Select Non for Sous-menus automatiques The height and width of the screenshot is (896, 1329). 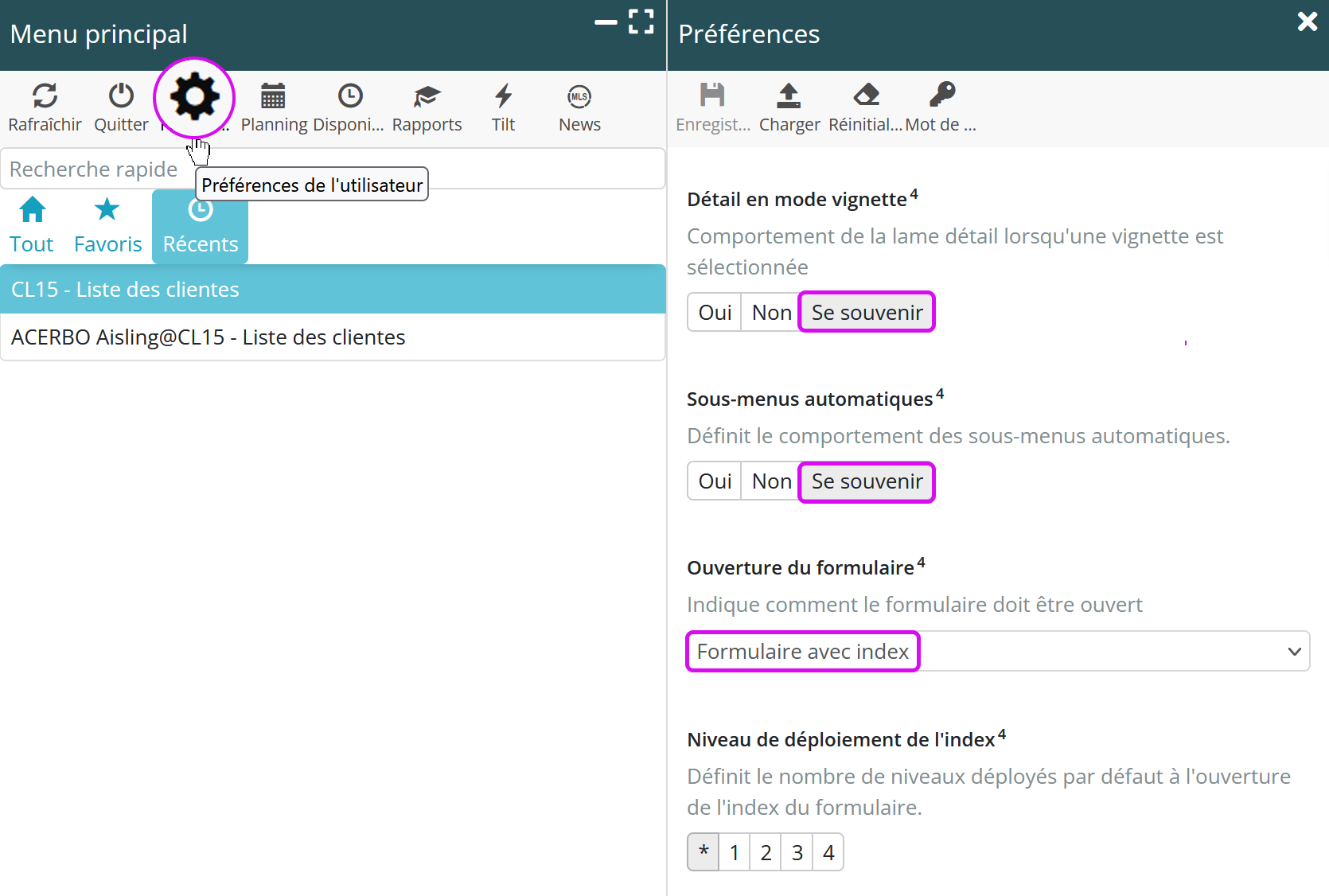click(771, 481)
